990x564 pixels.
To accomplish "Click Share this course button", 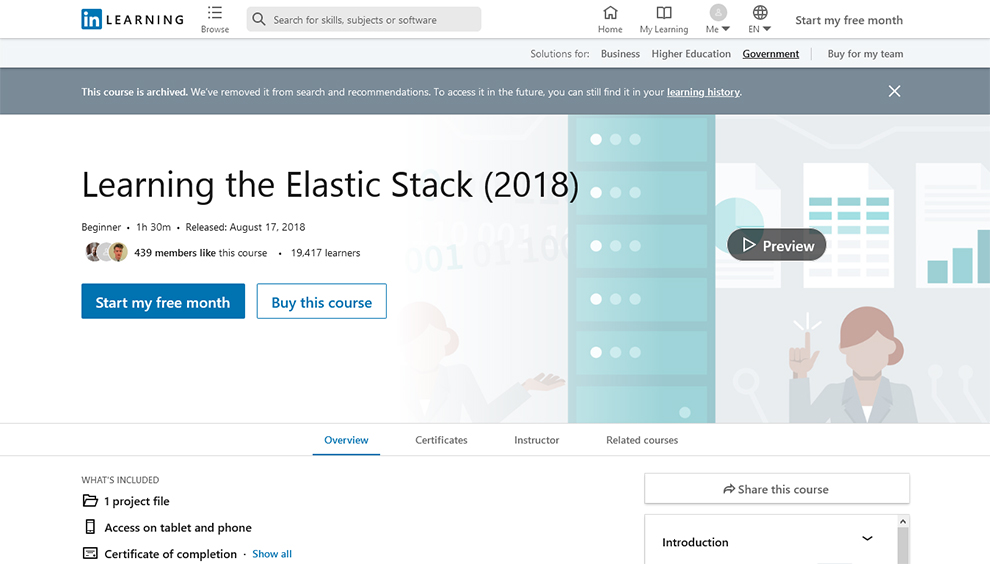I will click(x=777, y=489).
